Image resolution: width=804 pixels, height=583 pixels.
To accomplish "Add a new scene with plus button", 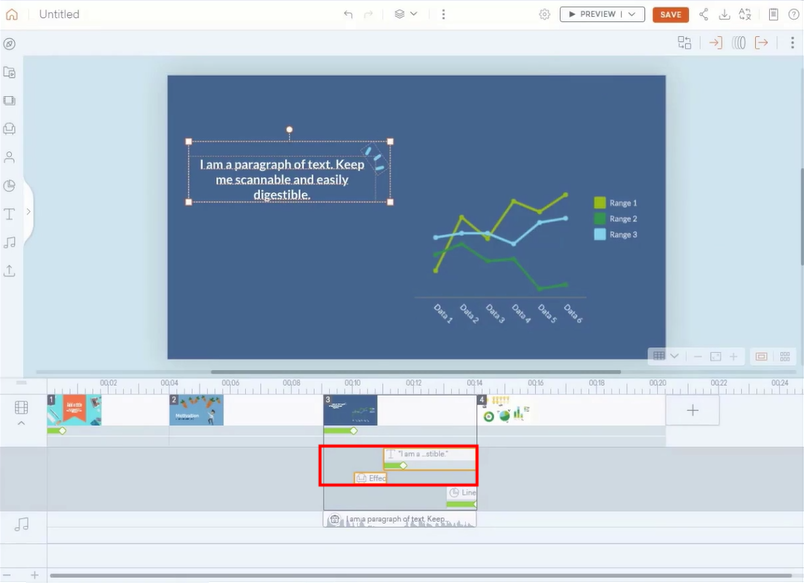I will pos(692,410).
